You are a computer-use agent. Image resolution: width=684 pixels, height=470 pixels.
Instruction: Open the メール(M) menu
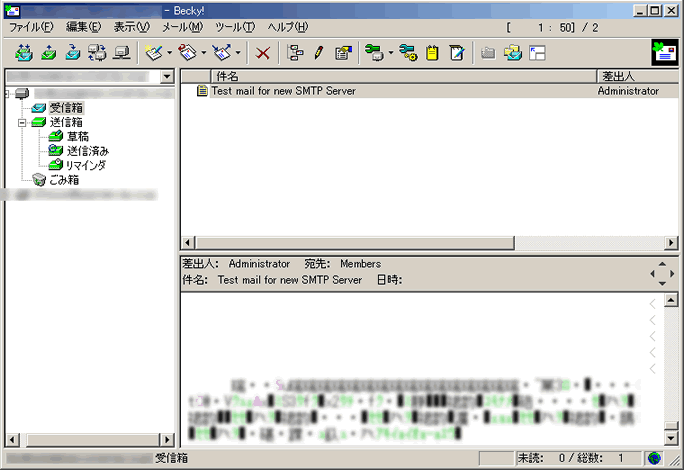click(x=182, y=27)
